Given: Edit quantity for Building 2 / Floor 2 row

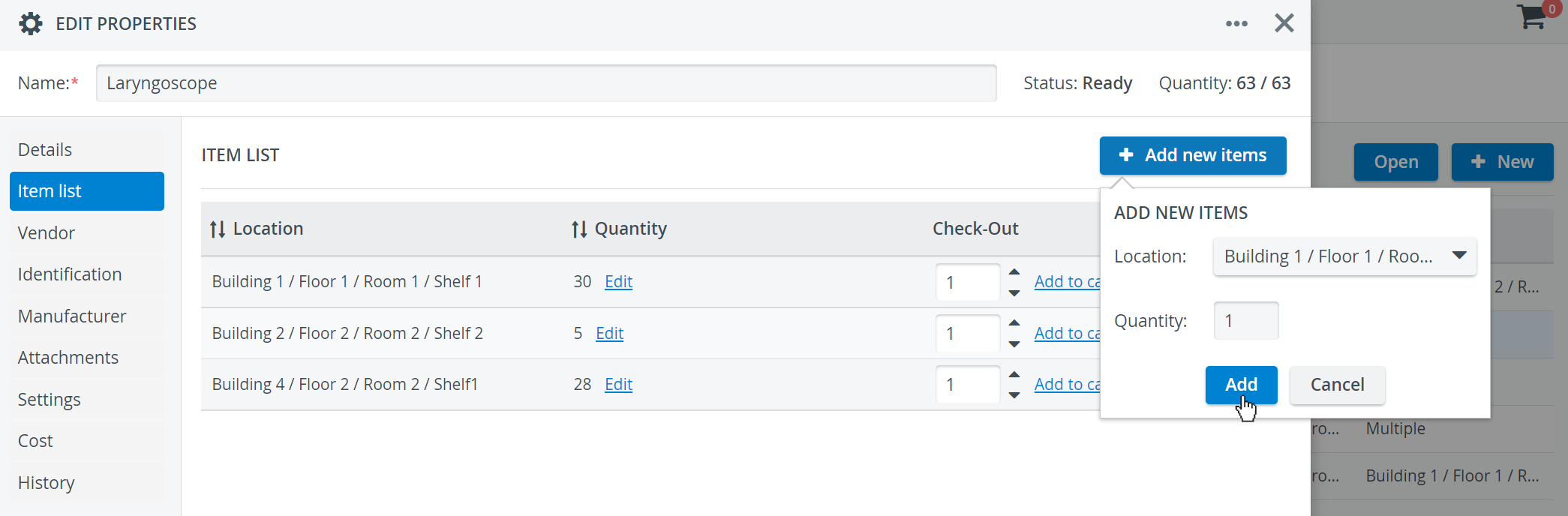Looking at the screenshot, I should (609, 333).
